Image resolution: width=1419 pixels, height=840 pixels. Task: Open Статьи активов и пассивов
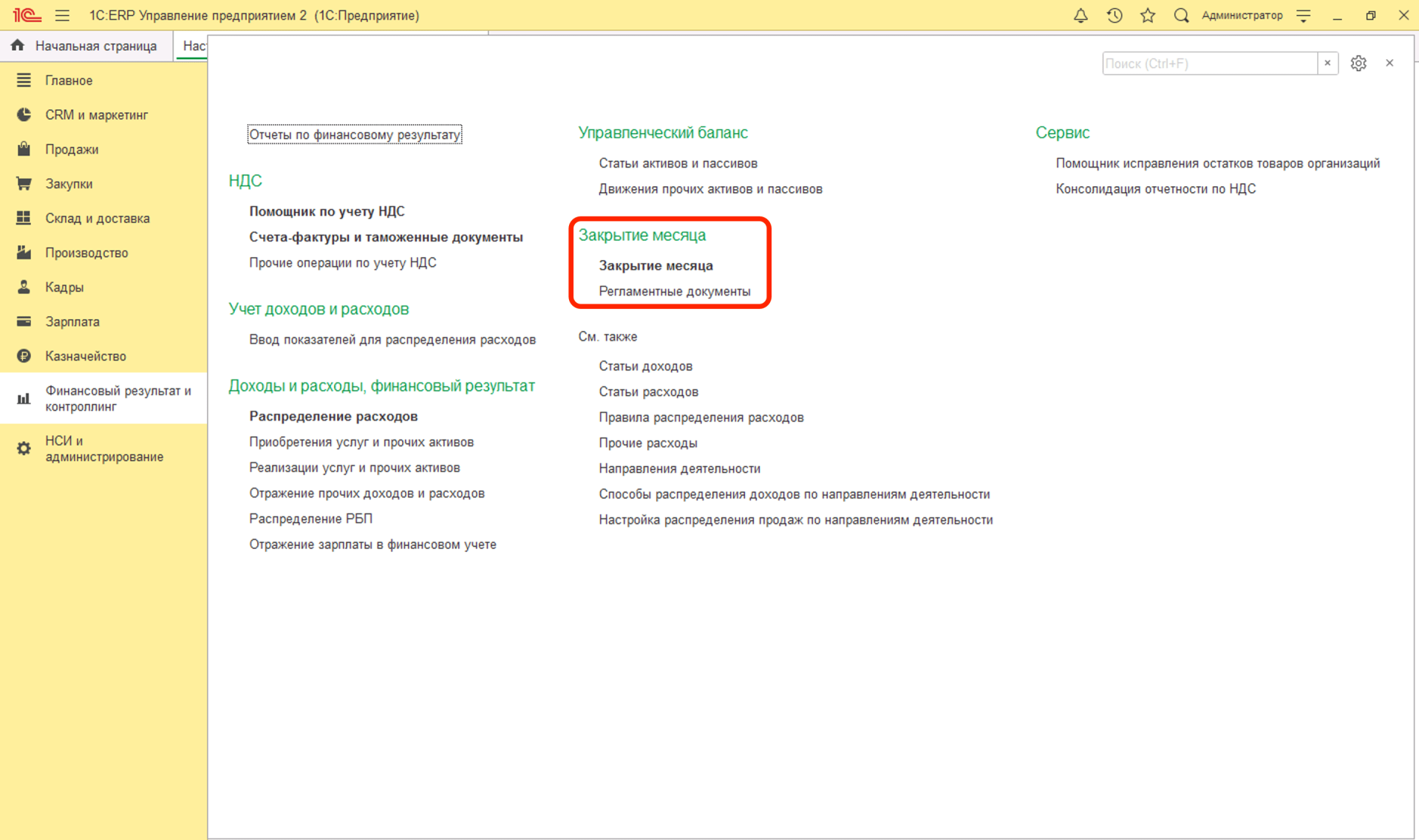[x=678, y=163]
